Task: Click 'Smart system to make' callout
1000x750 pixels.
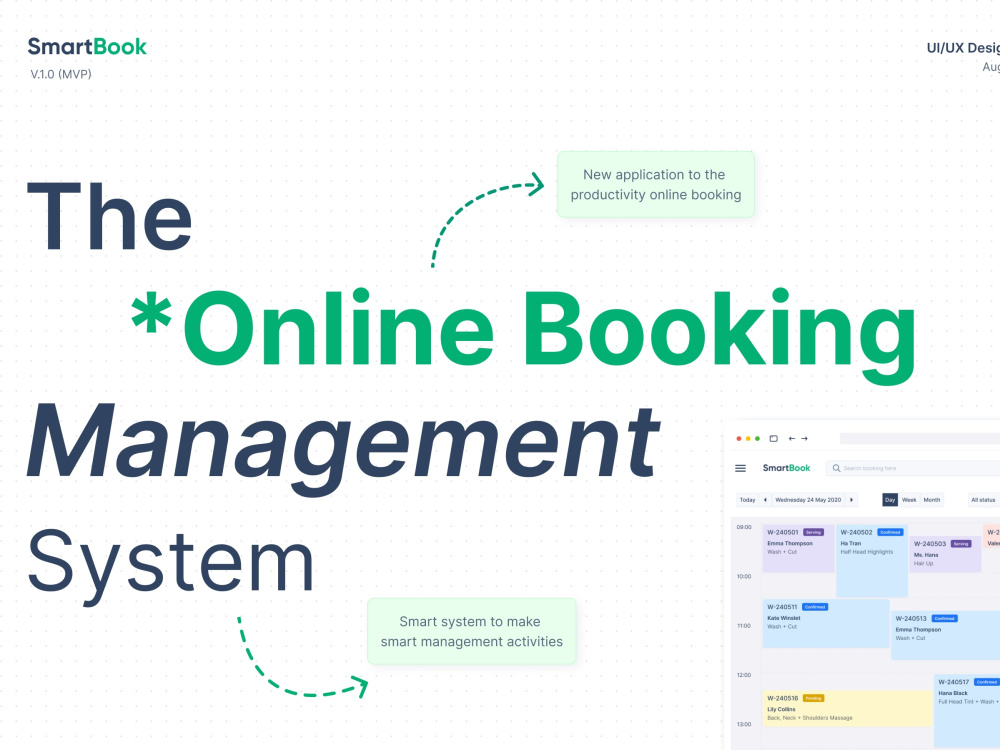Action: (x=472, y=631)
